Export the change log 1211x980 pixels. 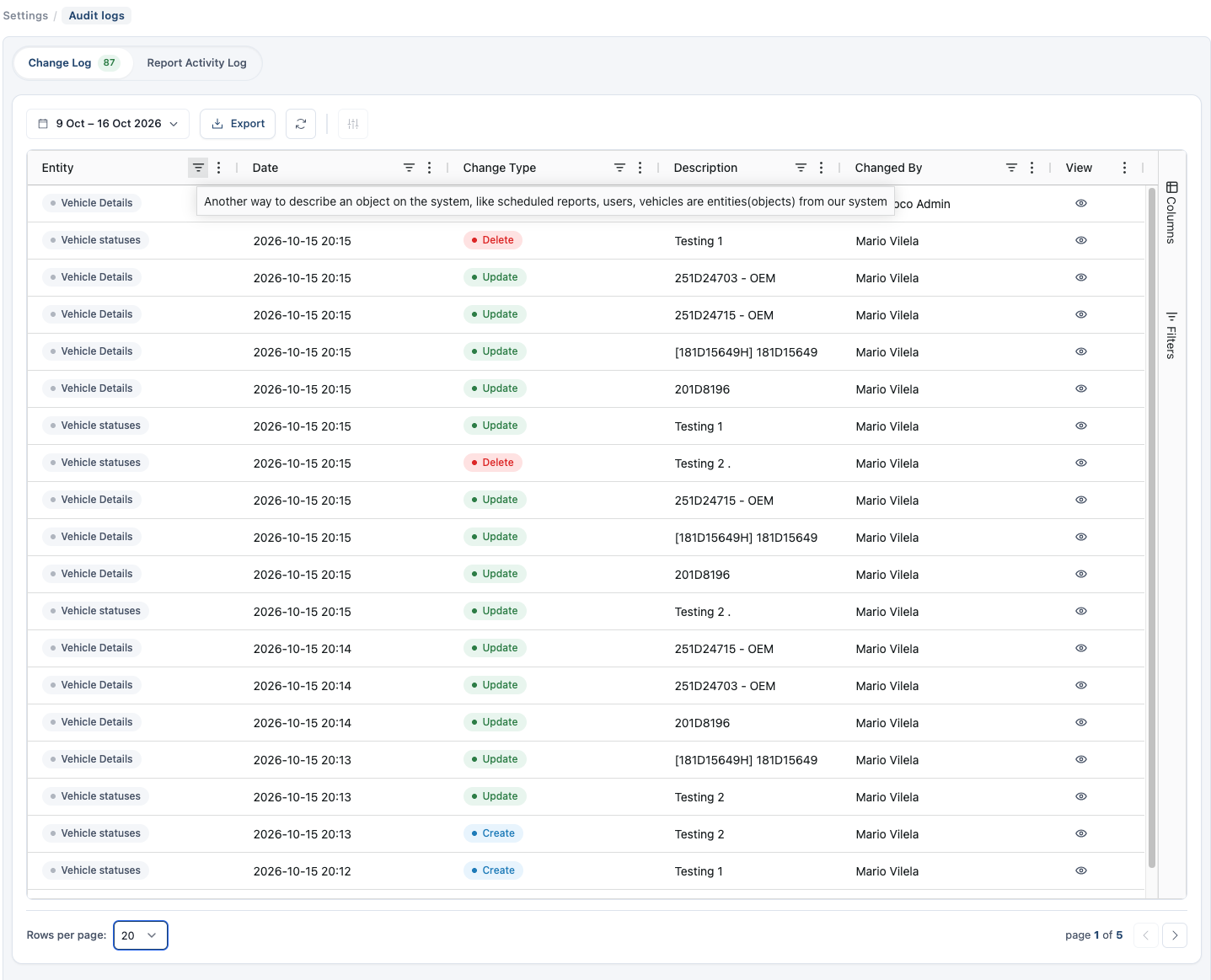point(238,124)
